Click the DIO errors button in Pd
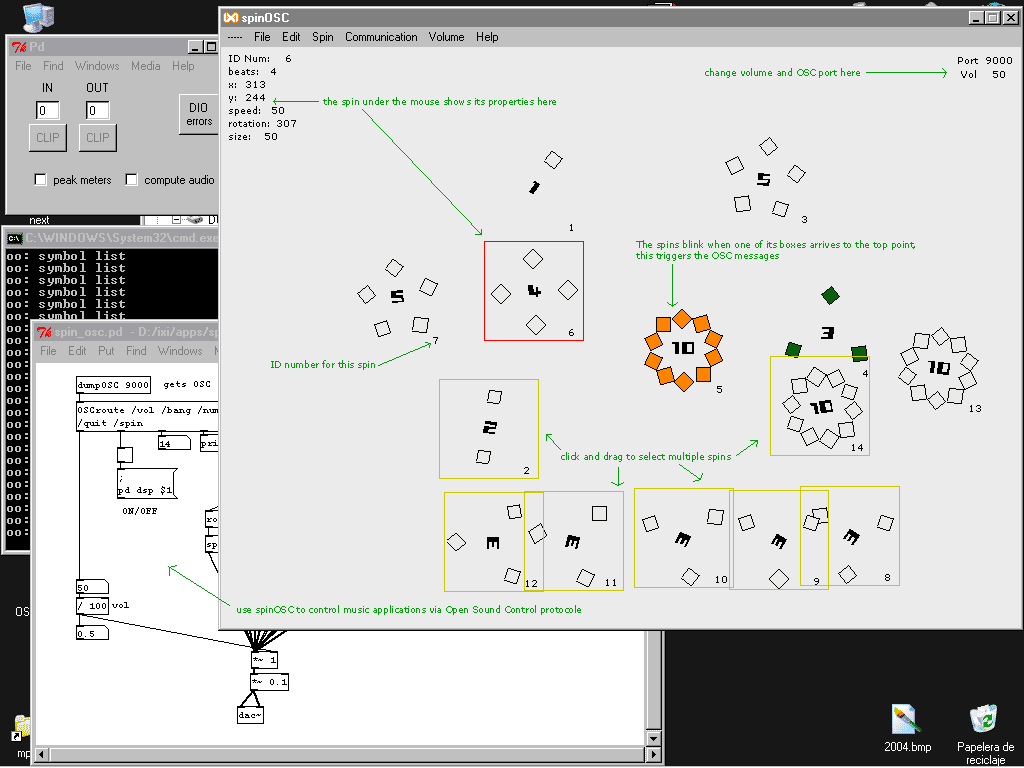 (x=199, y=114)
